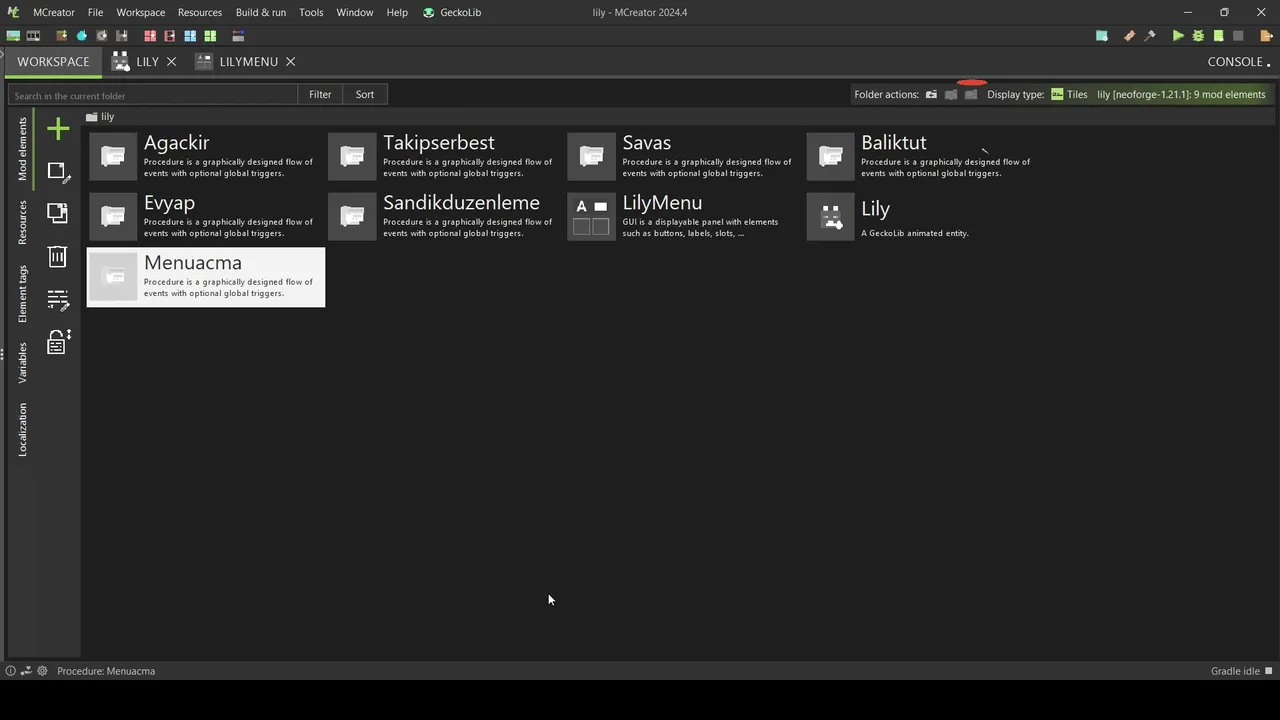Select the Element tags side tab
Screen dimensions: 1280x720
click(22, 294)
